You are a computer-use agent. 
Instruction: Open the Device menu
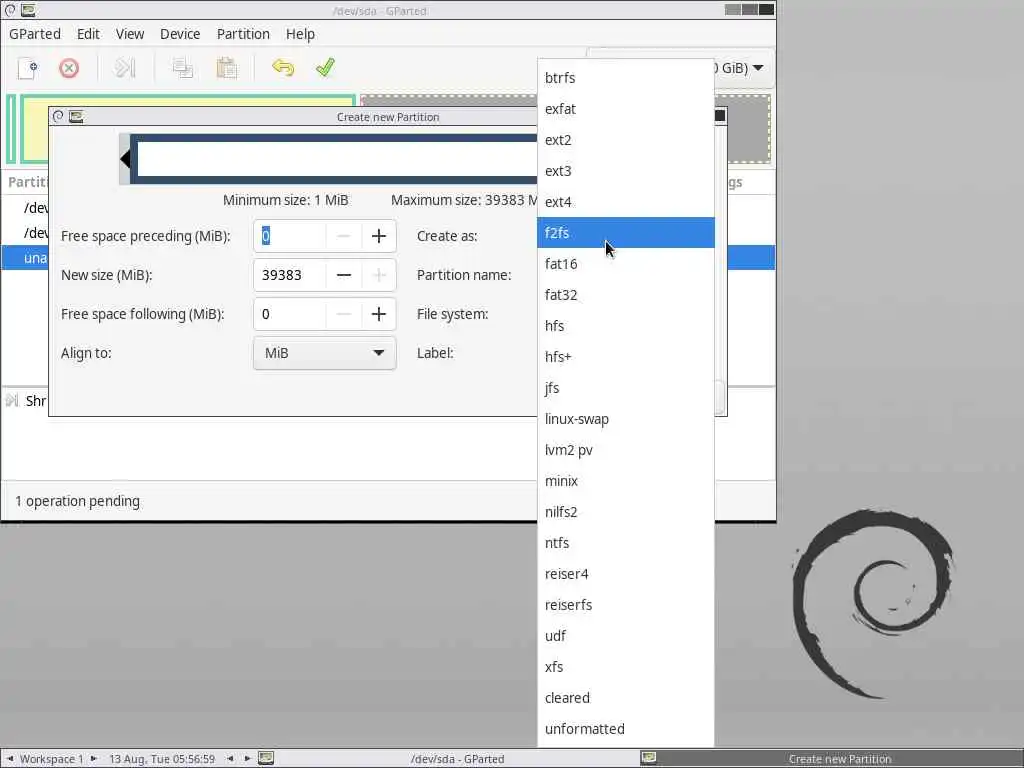180,34
